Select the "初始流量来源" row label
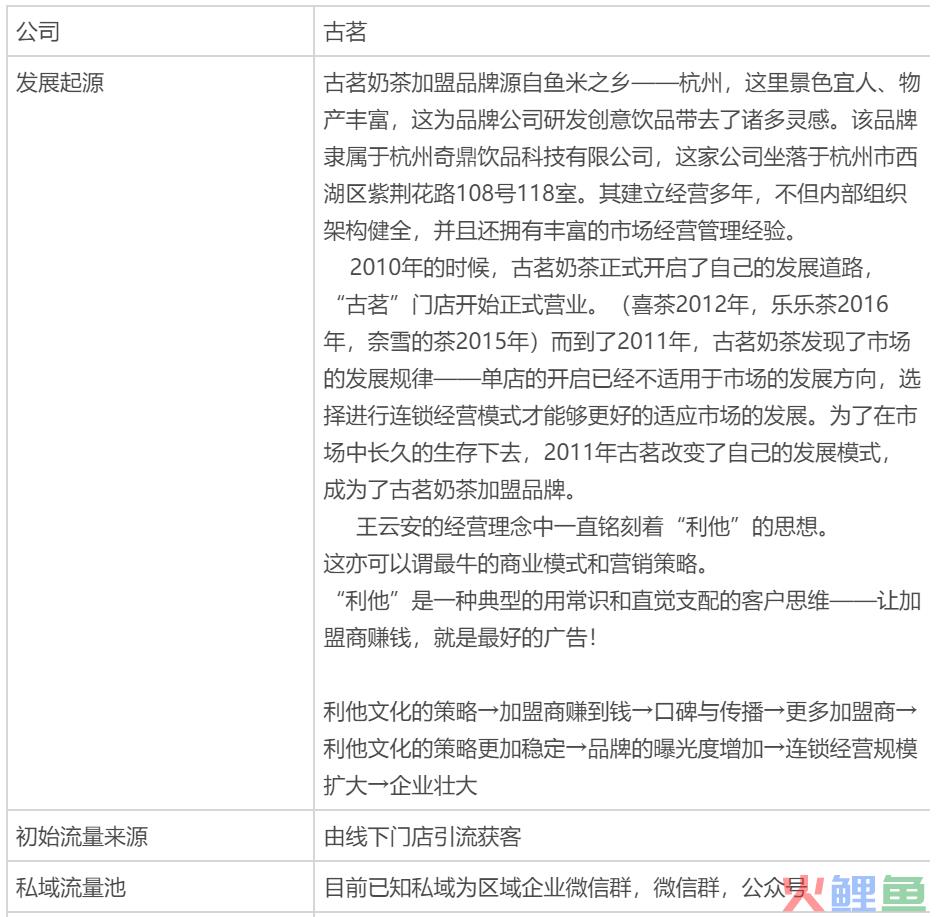Image resolution: width=950 pixels, height=917 pixels. pos(82,836)
